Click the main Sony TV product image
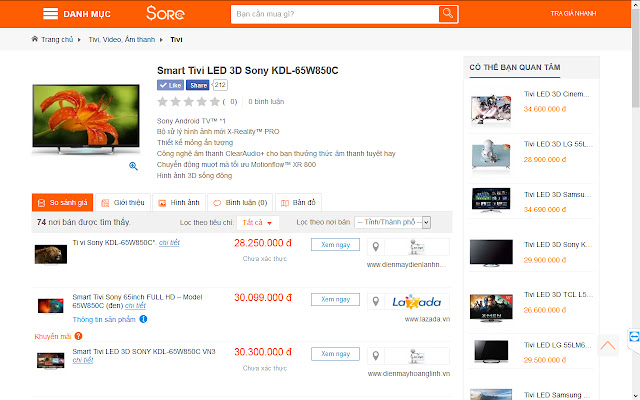Viewport: 640px width, 400px height. point(86,119)
